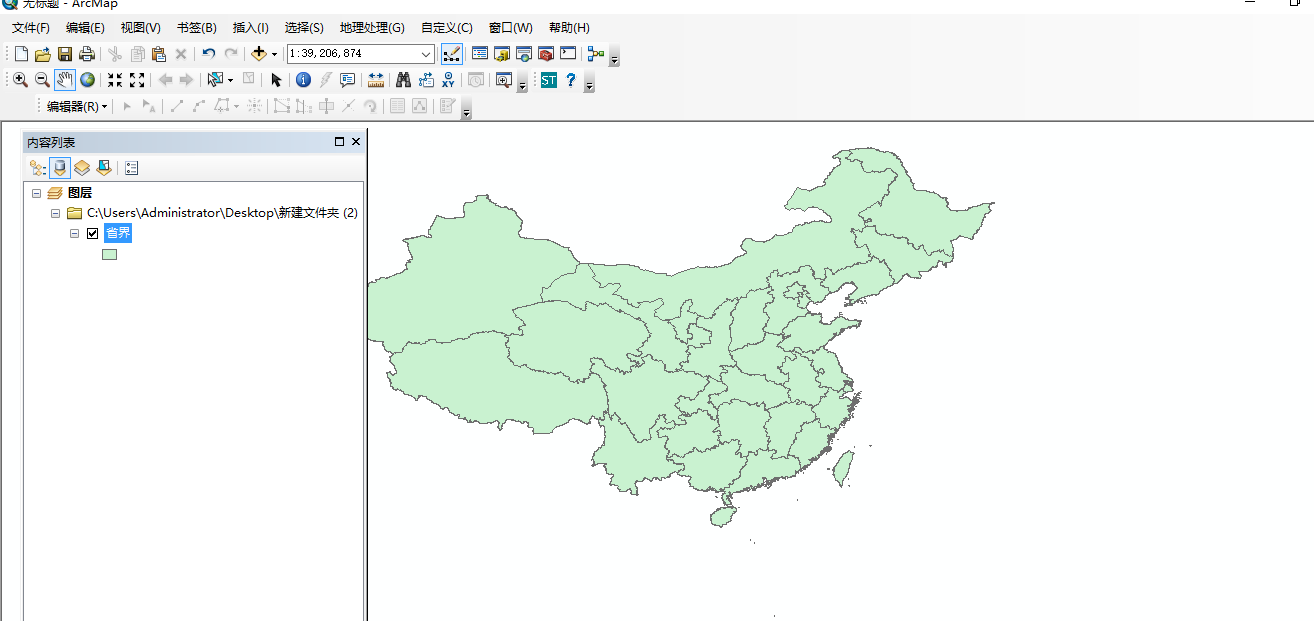The height and width of the screenshot is (621, 1314).
Task: Collapse the 省界 layer symbology node
Action: [x=74, y=233]
